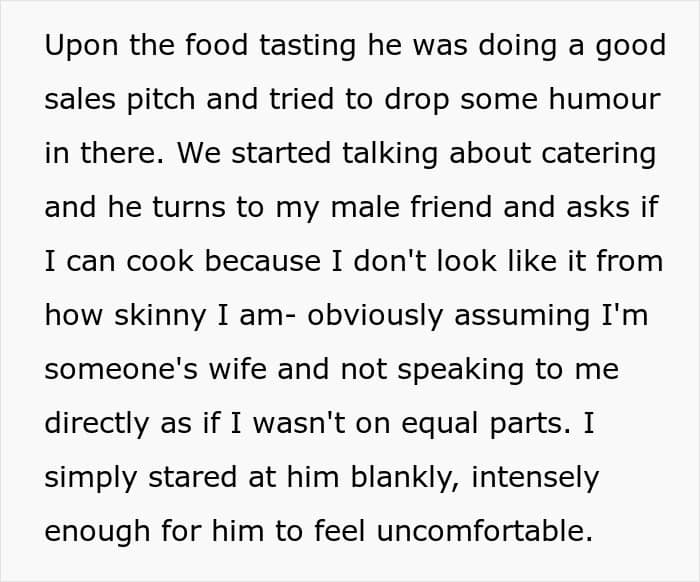Viewport: 700px width, 582px height.
Task: Click the word "humour" in the text
Action: (604, 99)
